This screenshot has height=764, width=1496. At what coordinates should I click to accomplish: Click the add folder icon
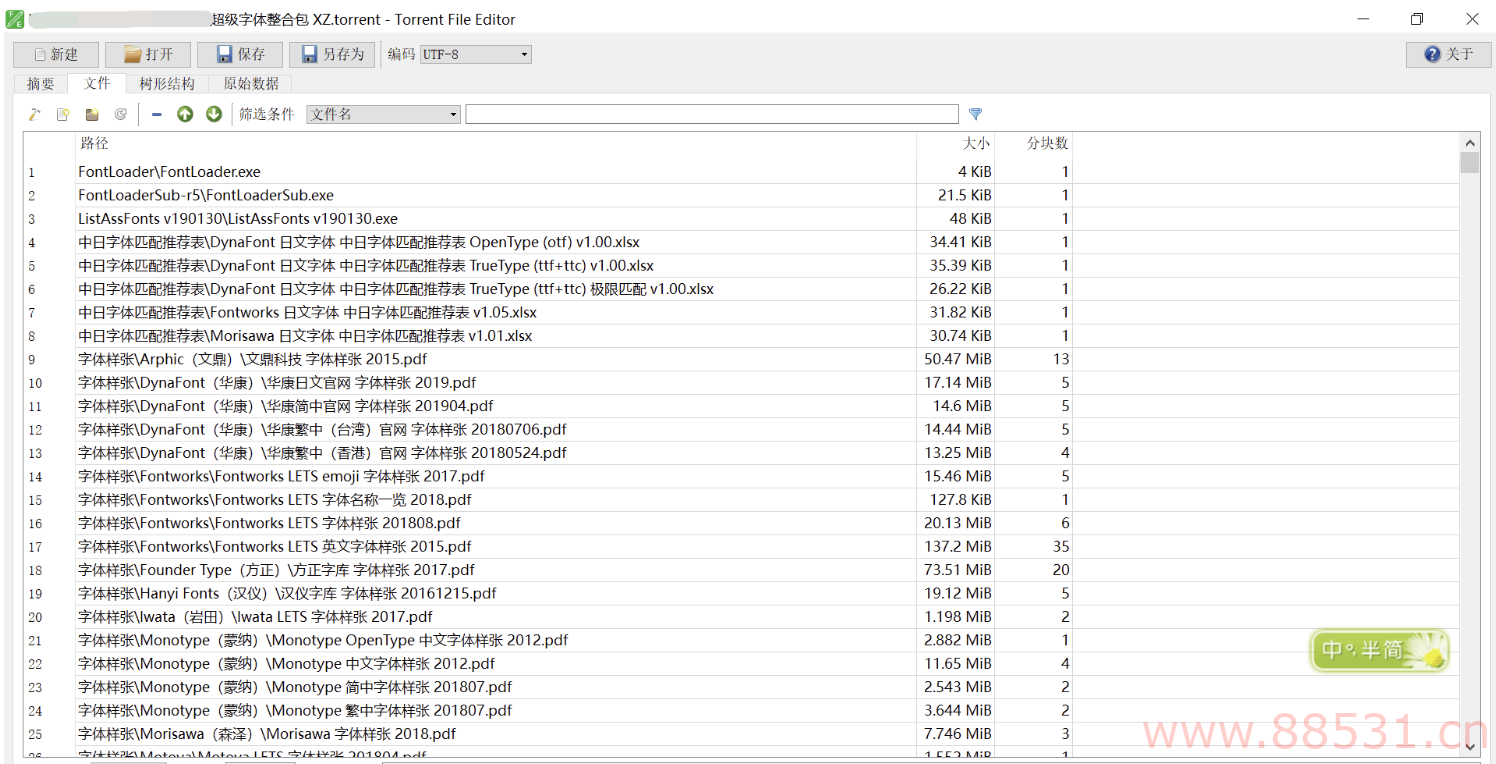[x=92, y=115]
